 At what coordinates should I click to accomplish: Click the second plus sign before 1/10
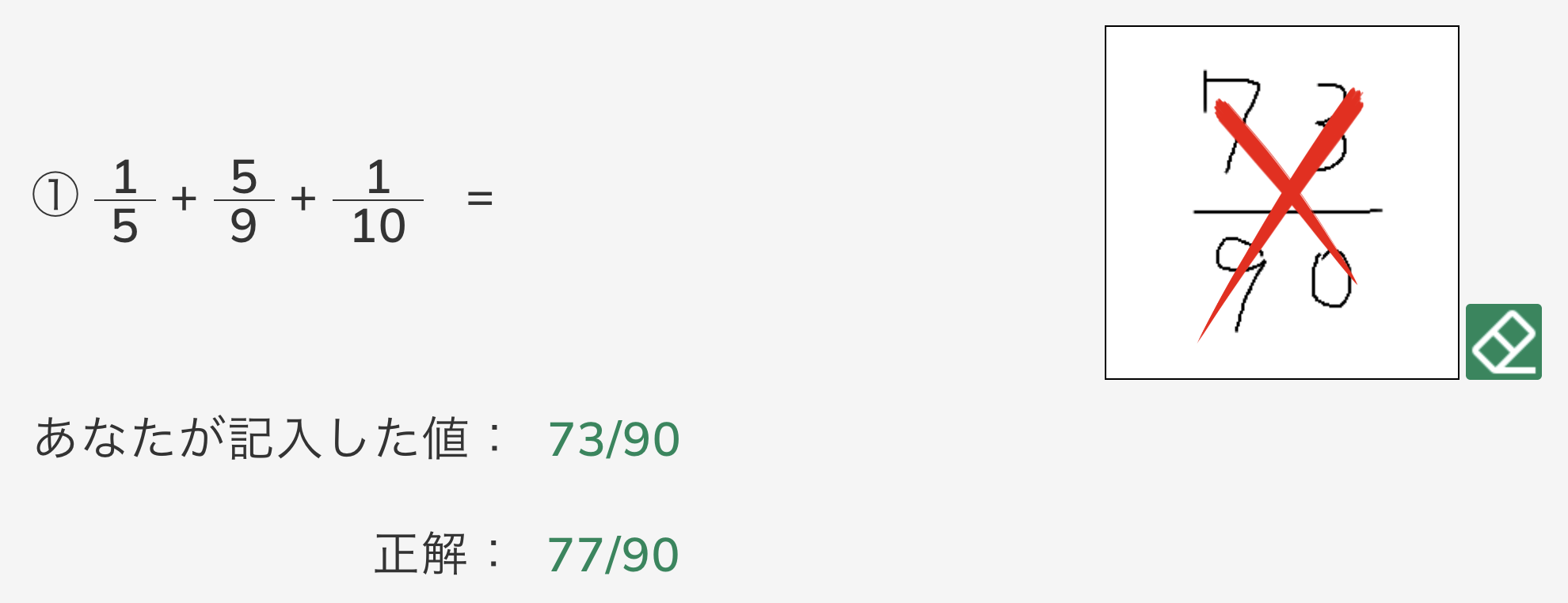303,199
